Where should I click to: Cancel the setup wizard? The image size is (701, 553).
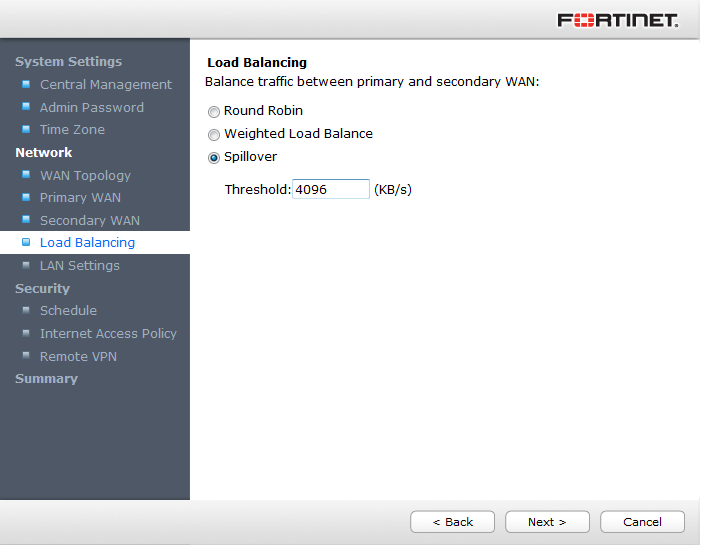pos(642,522)
